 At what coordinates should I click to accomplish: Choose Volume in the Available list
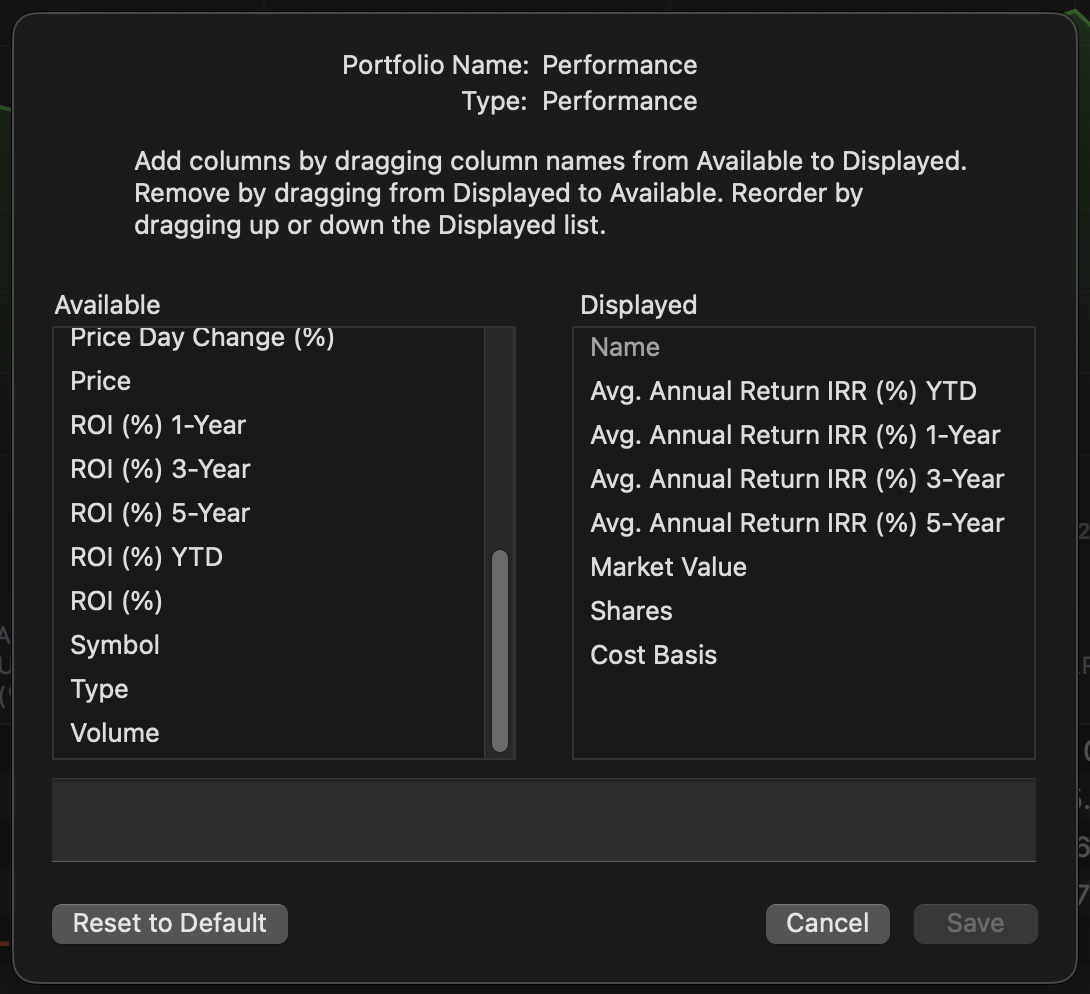115,733
